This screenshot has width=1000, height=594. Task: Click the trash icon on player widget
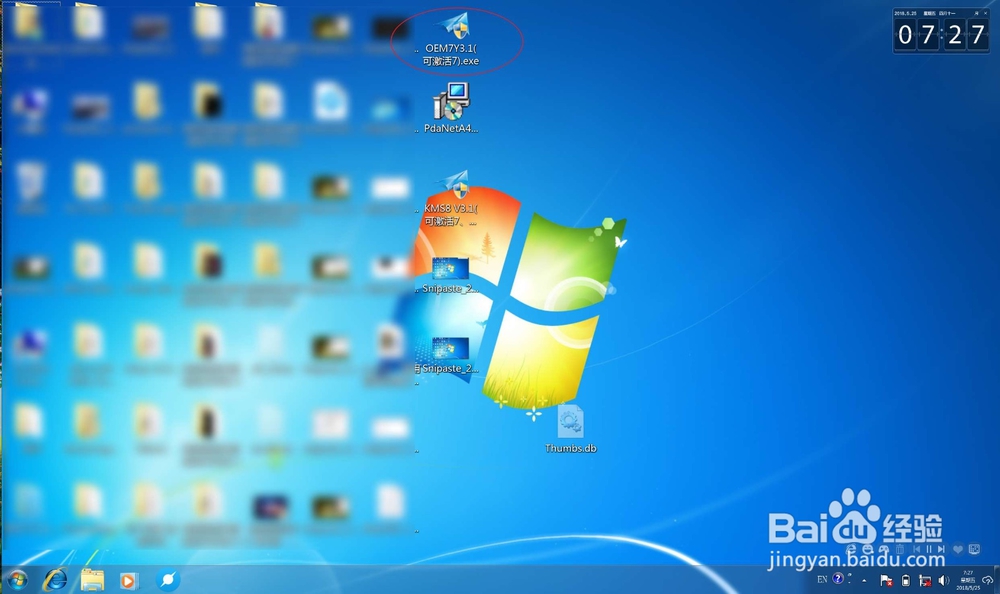pos(900,549)
